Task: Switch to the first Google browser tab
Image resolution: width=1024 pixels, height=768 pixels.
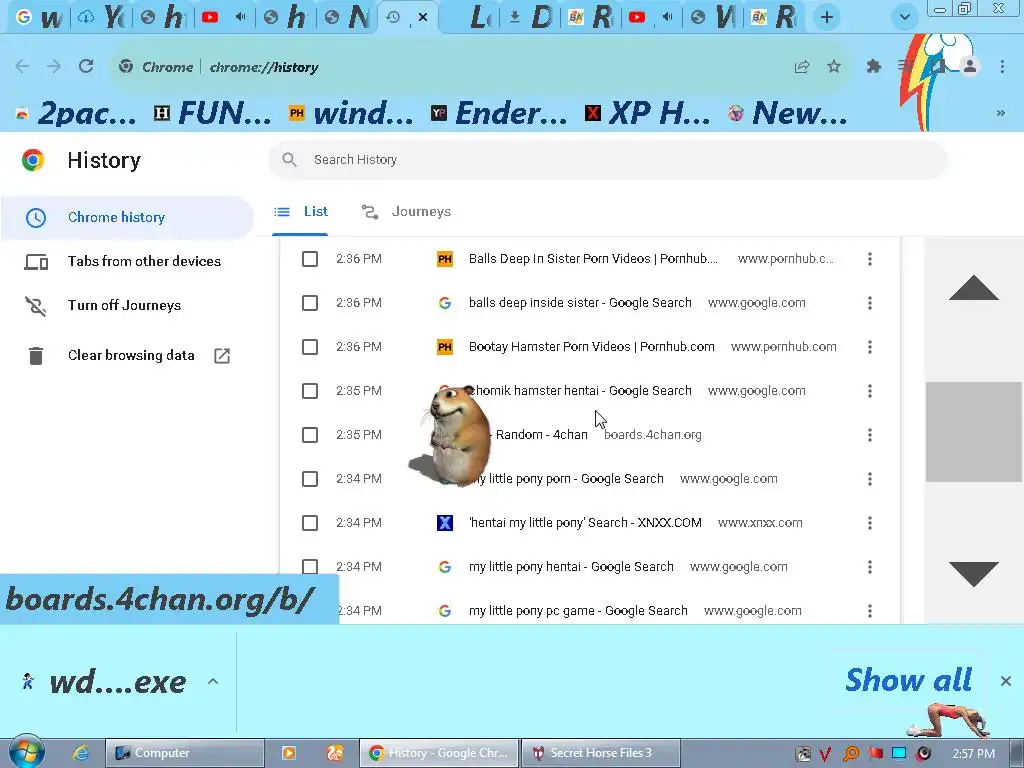Action: 39,18
